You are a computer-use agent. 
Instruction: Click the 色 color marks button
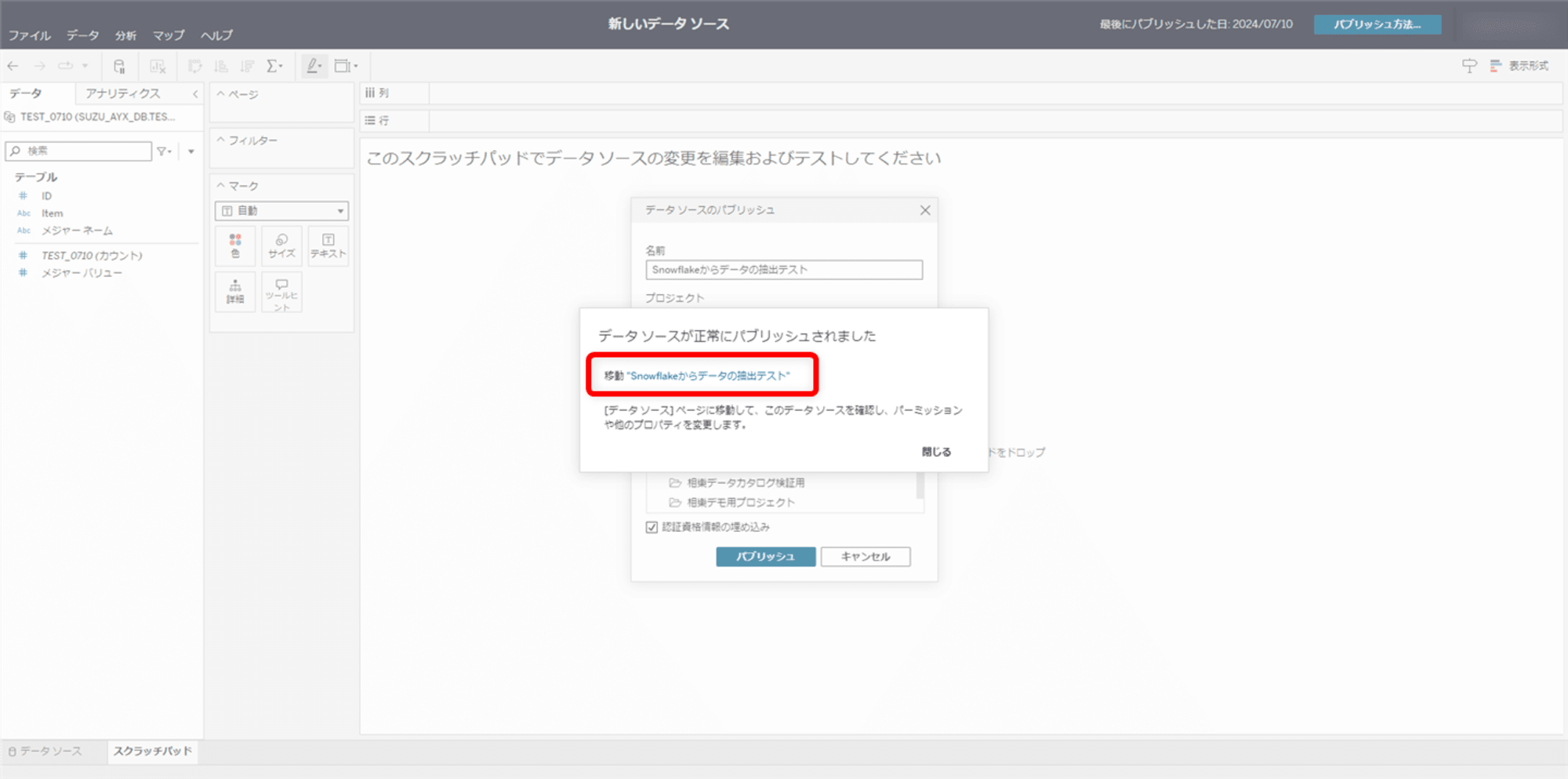pos(235,246)
